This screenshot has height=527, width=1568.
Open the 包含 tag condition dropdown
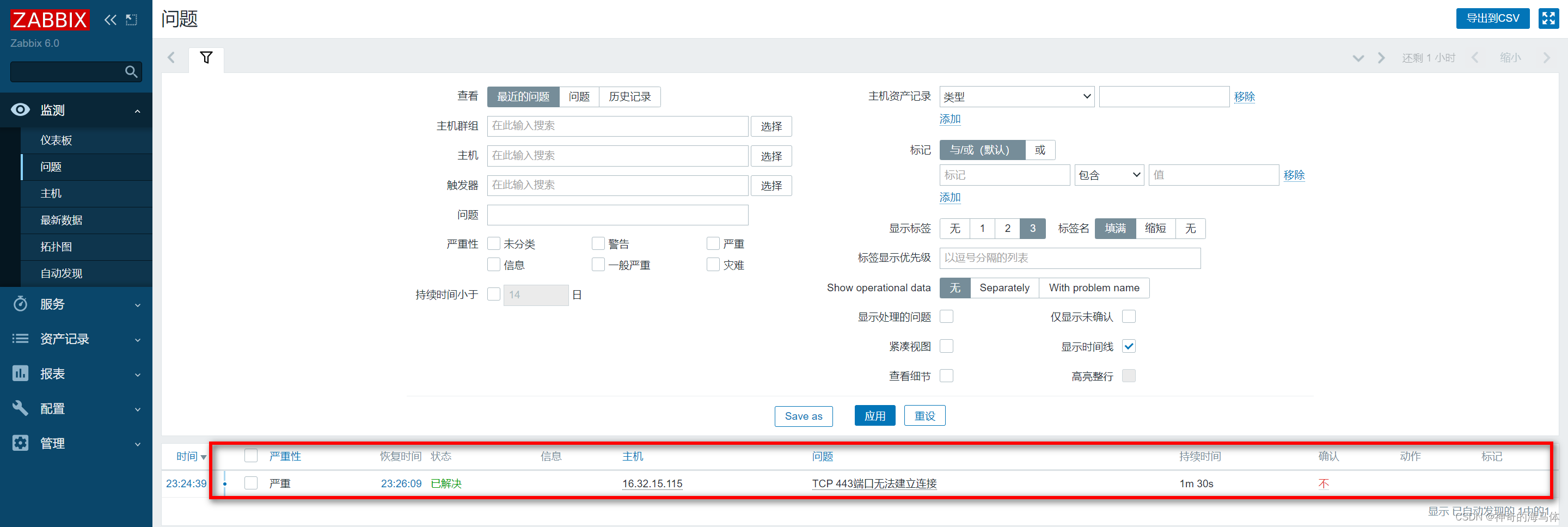coord(1108,175)
